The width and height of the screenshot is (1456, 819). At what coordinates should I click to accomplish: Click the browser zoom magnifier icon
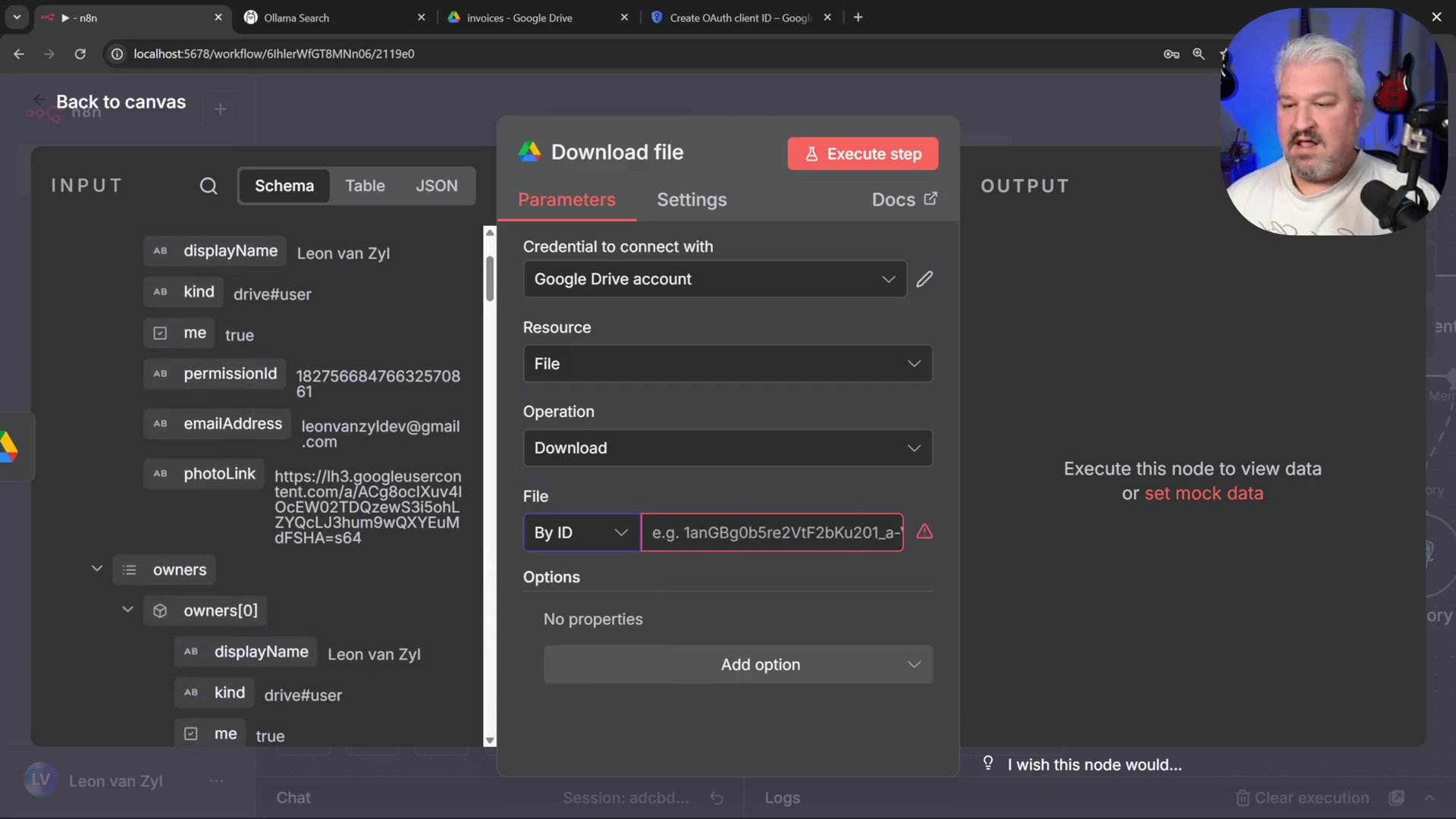point(1198,54)
